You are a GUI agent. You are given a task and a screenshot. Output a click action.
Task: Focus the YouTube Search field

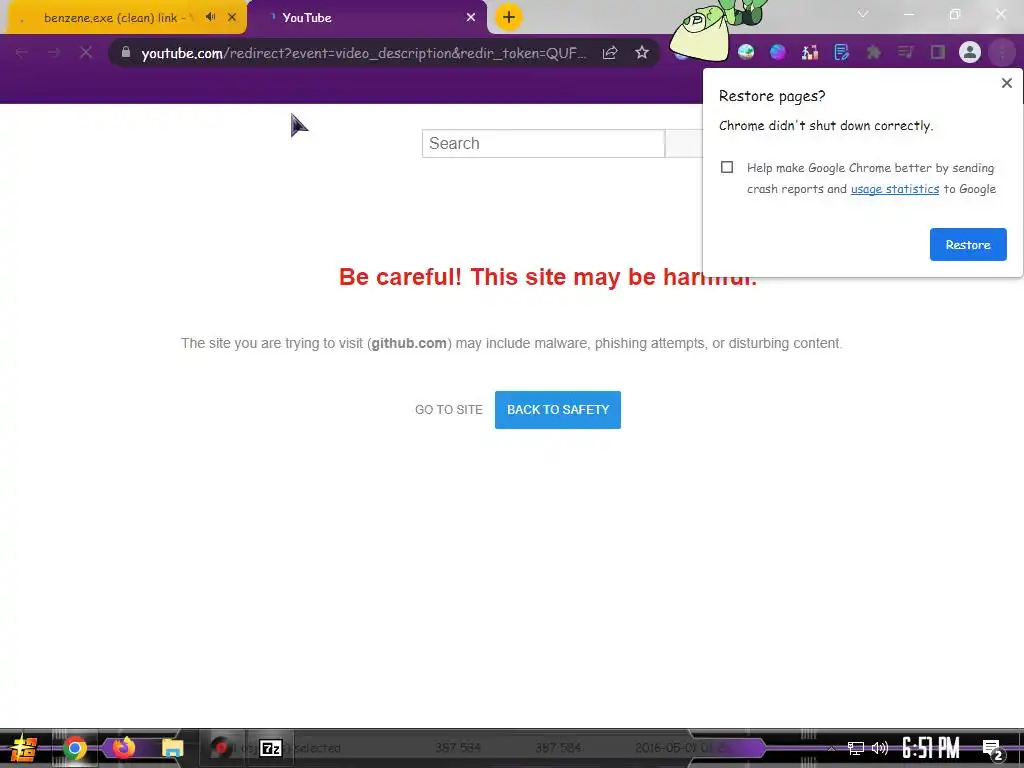pyautogui.click(x=543, y=144)
